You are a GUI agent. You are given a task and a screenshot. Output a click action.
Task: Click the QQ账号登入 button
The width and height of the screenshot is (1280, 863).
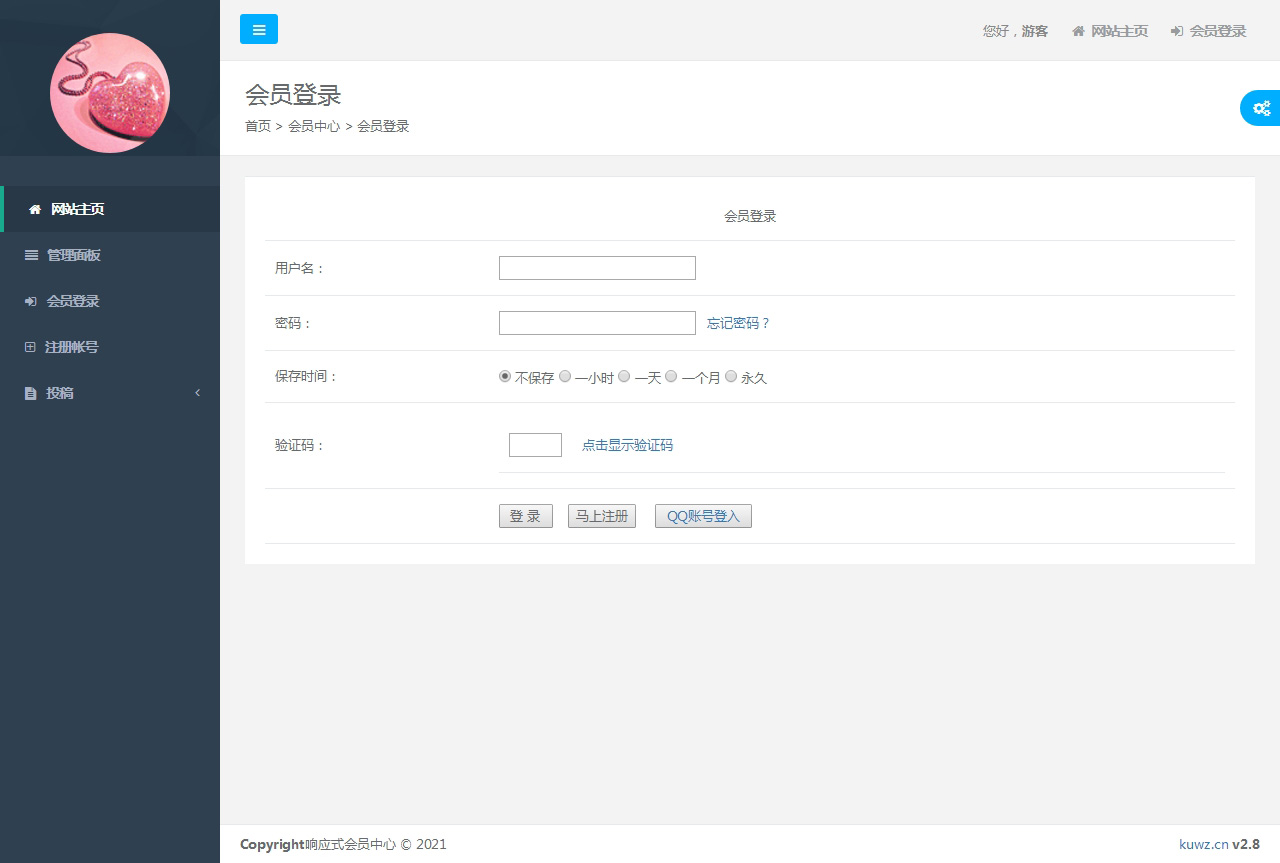coord(703,516)
